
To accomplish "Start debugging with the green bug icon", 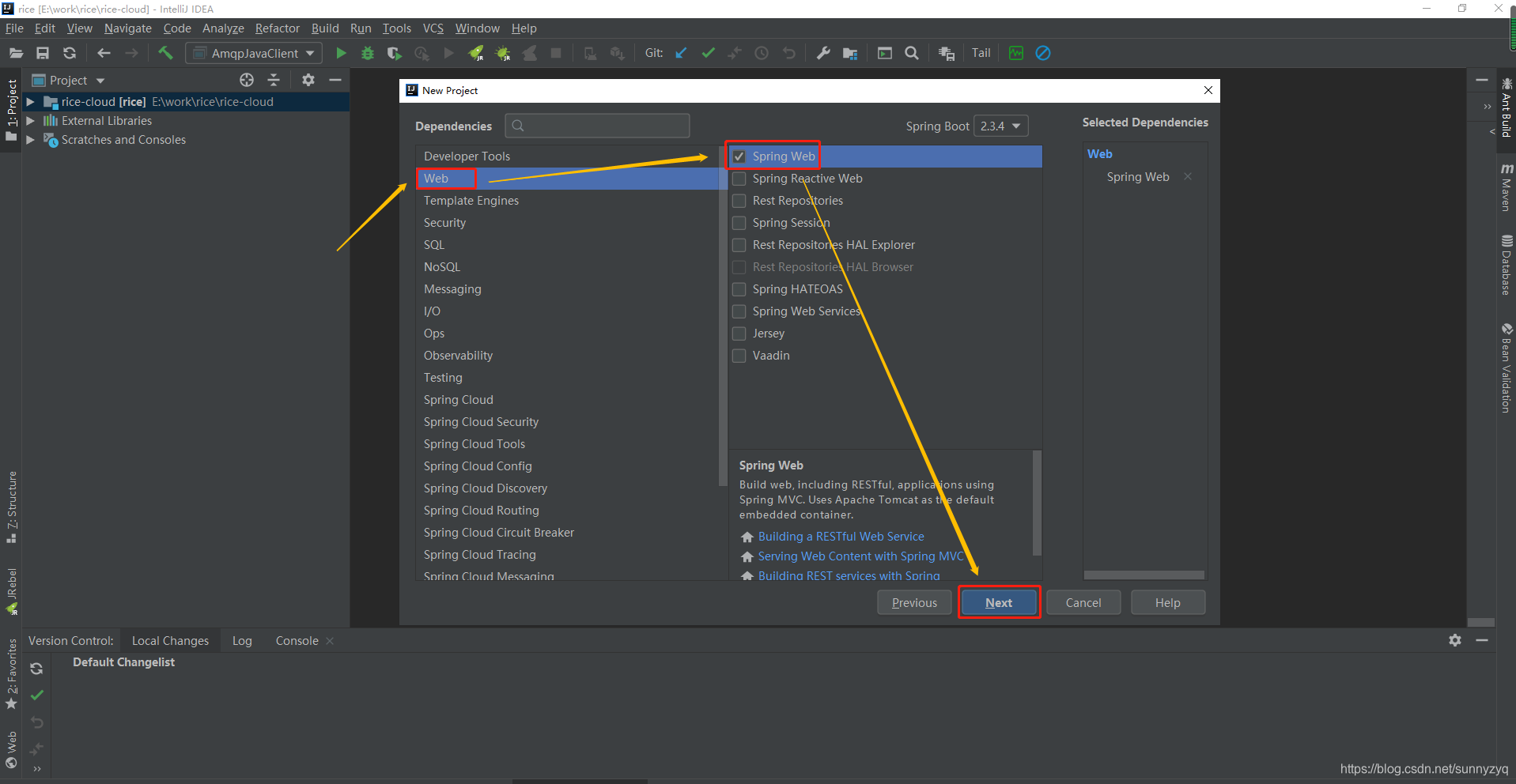I will [x=368, y=53].
